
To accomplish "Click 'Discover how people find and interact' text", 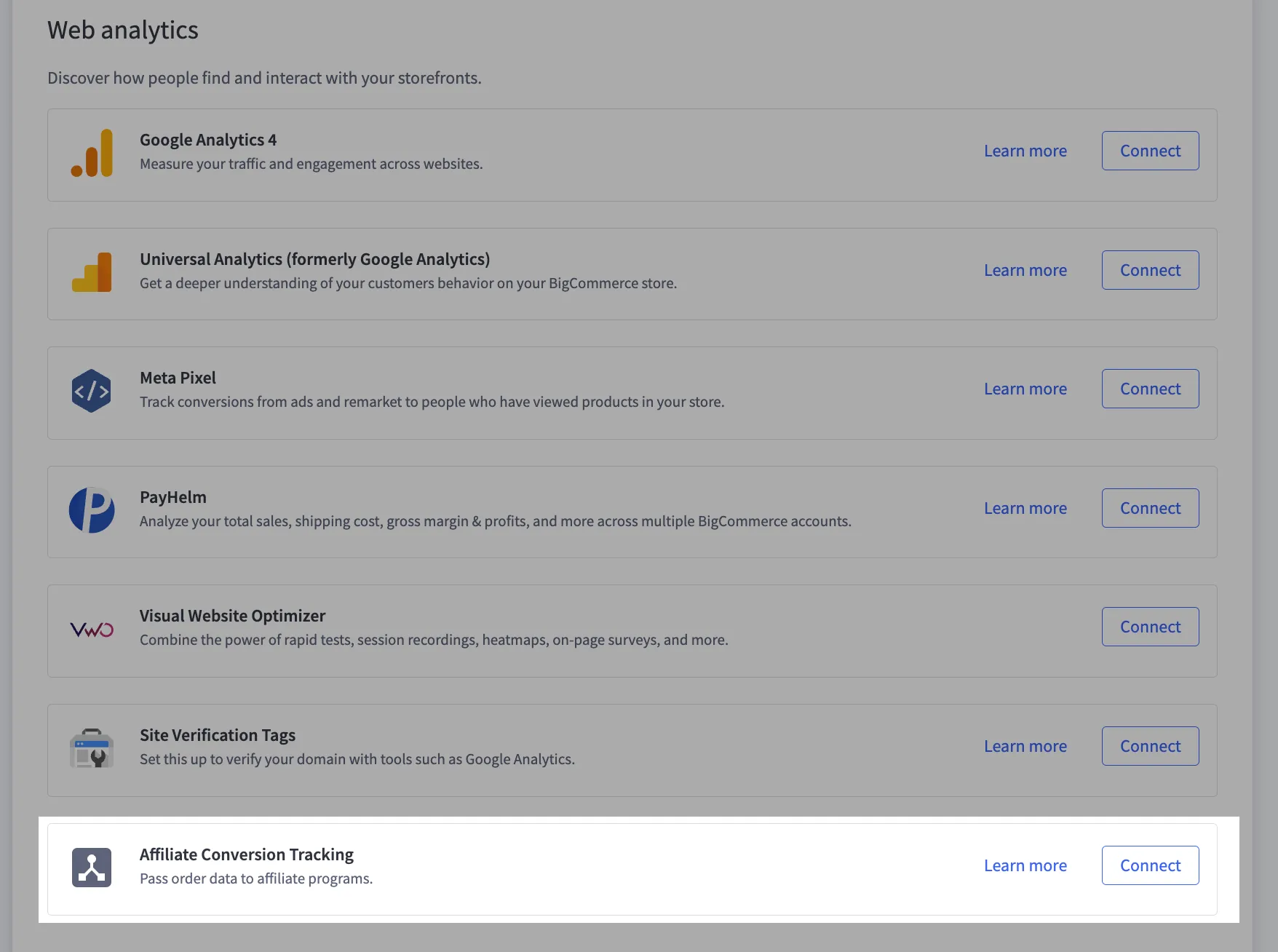I will 264,78.
